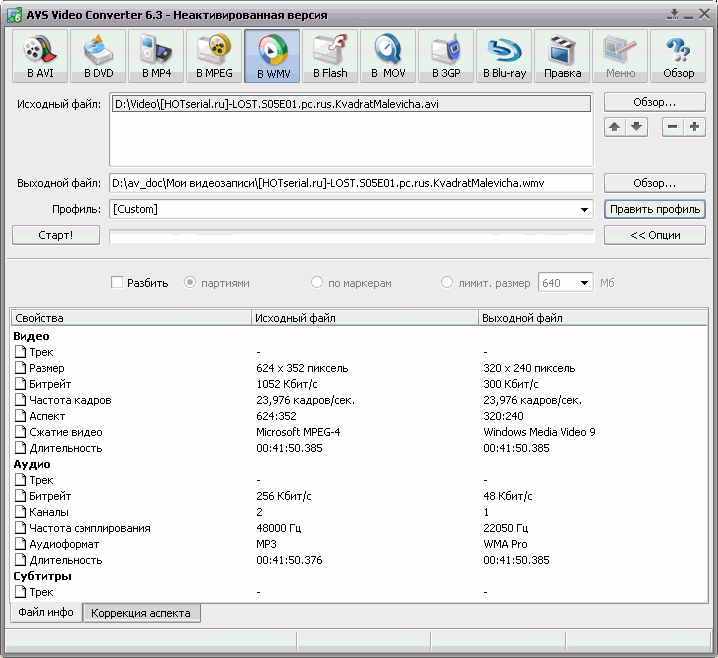Open the Профиль [Custom] dropdown
This screenshot has height=658, width=718.
click(351, 209)
